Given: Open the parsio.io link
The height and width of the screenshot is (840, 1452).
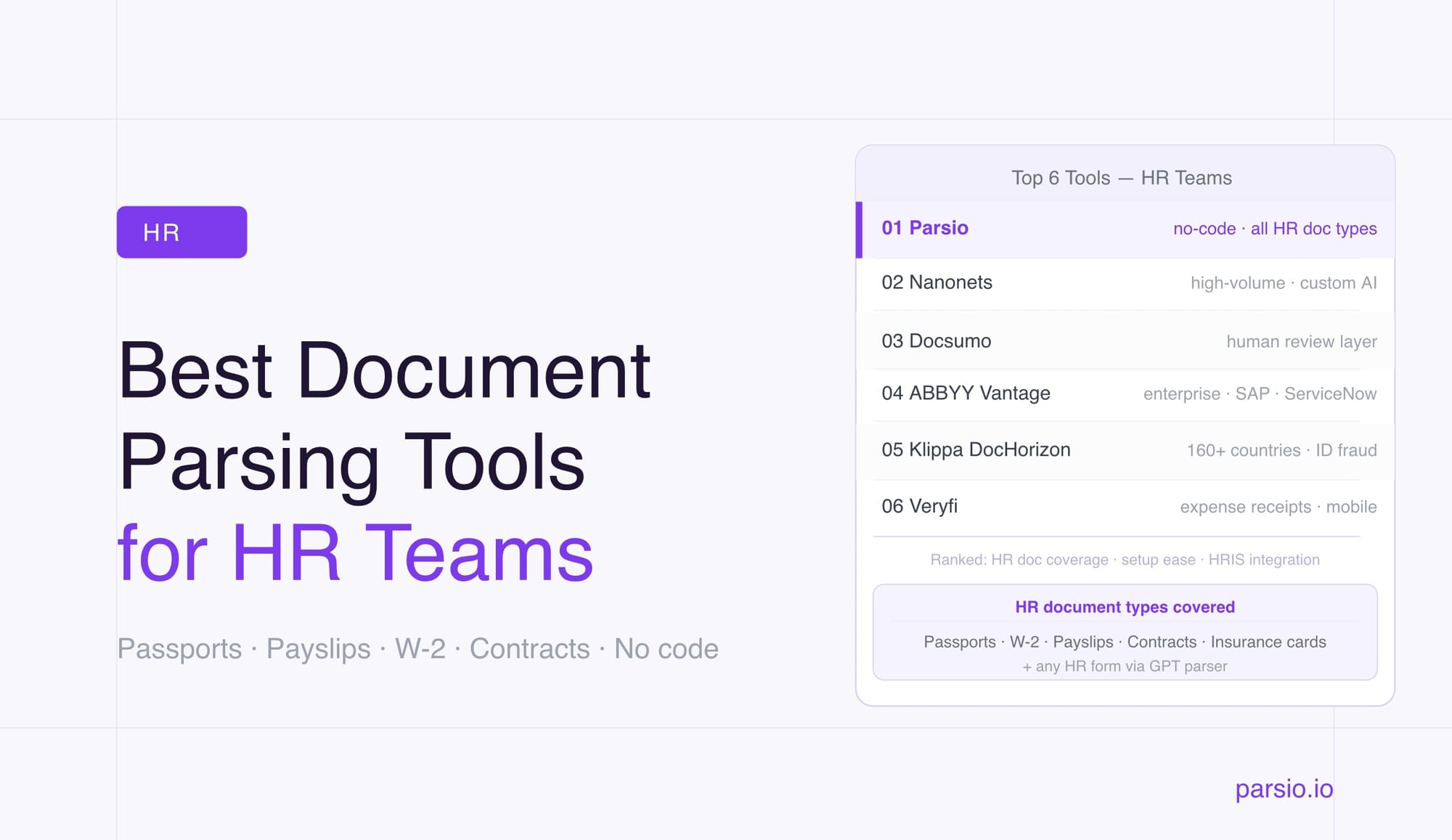Looking at the screenshot, I should click(x=1284, y=788).
